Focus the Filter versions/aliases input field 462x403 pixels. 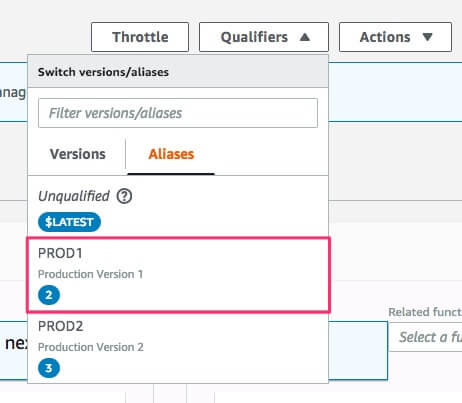click(178, 113)
